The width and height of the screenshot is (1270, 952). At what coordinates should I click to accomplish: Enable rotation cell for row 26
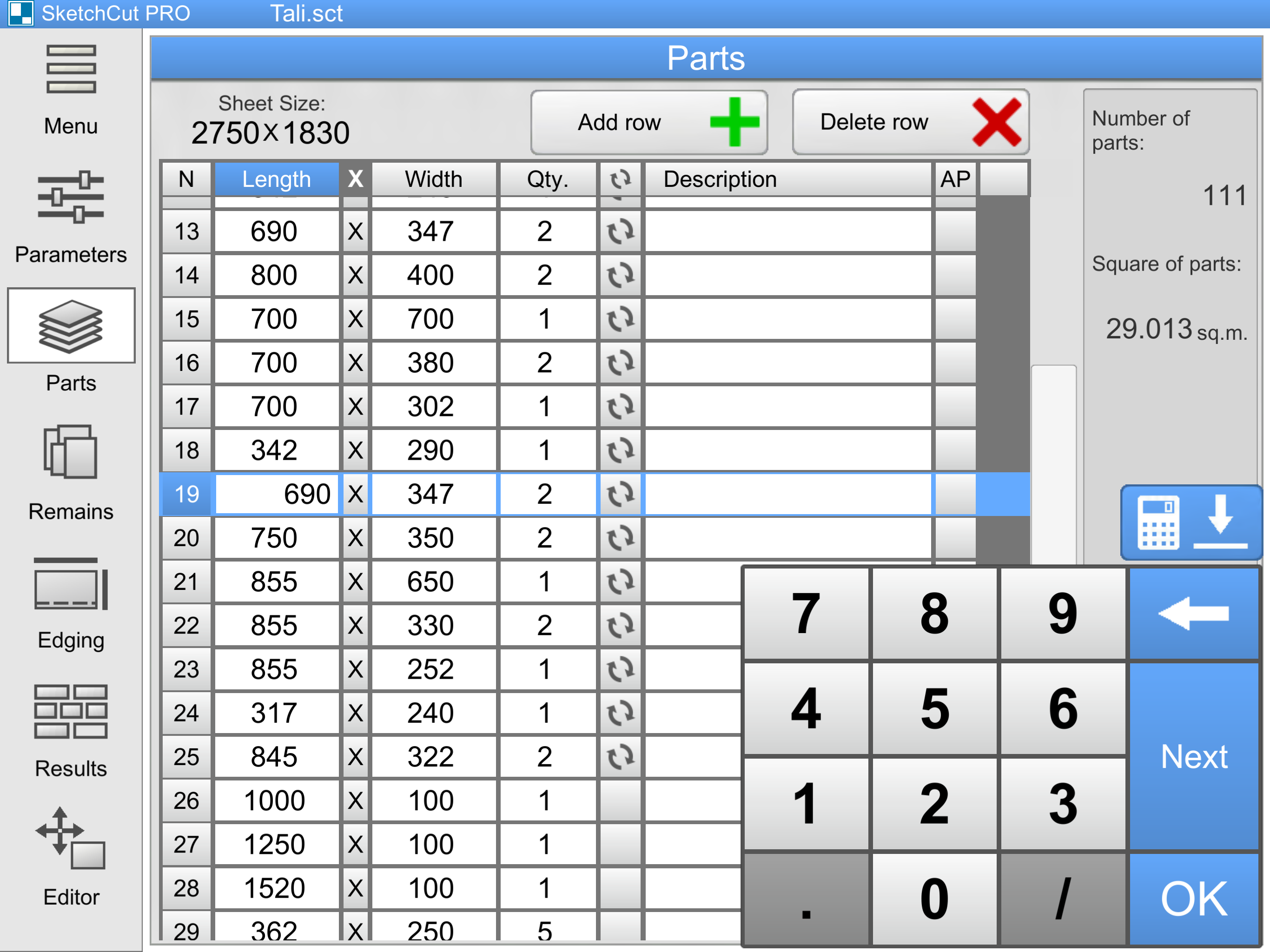[x=621, y=801]
